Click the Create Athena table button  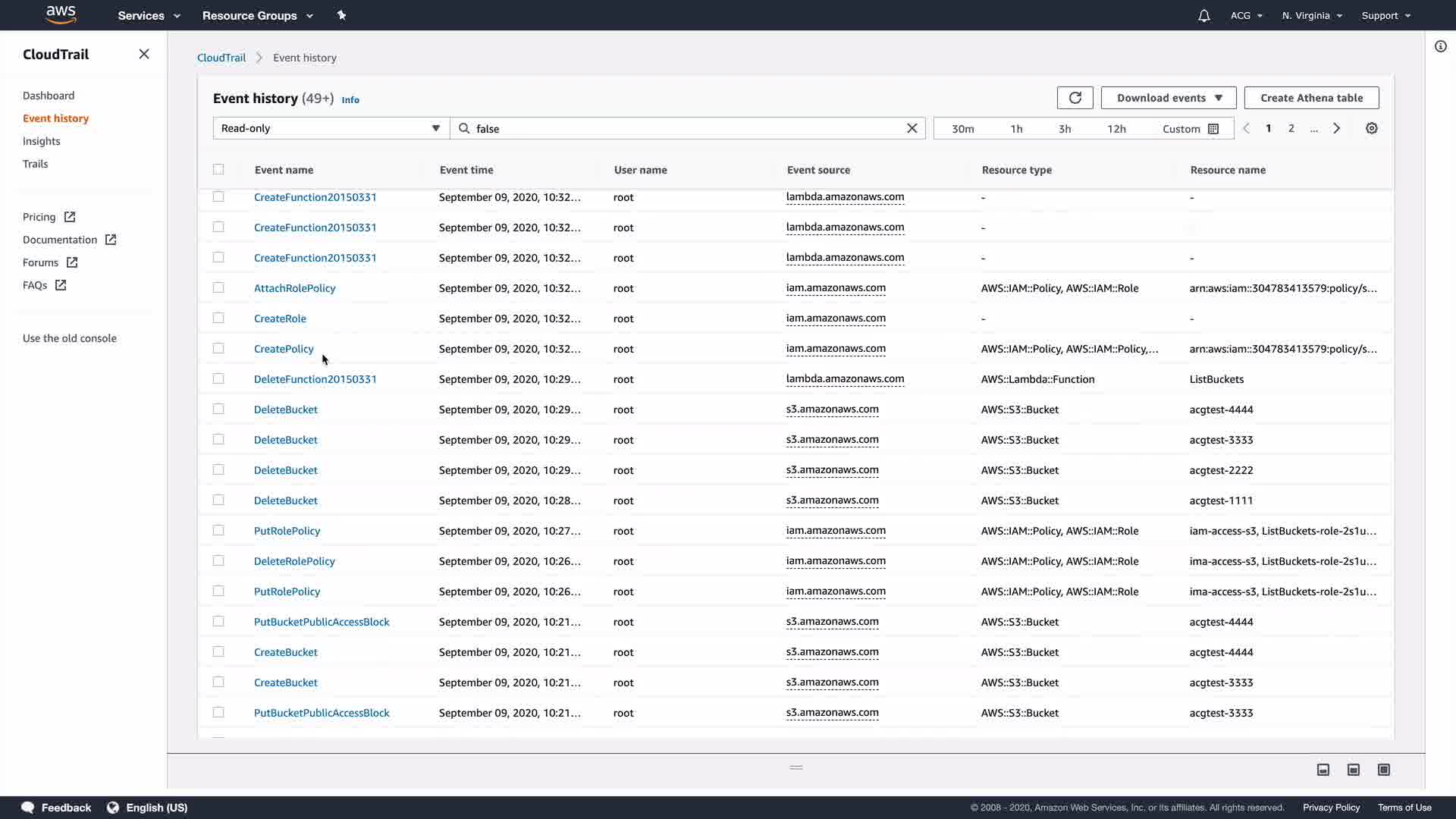coord(1310,98)
